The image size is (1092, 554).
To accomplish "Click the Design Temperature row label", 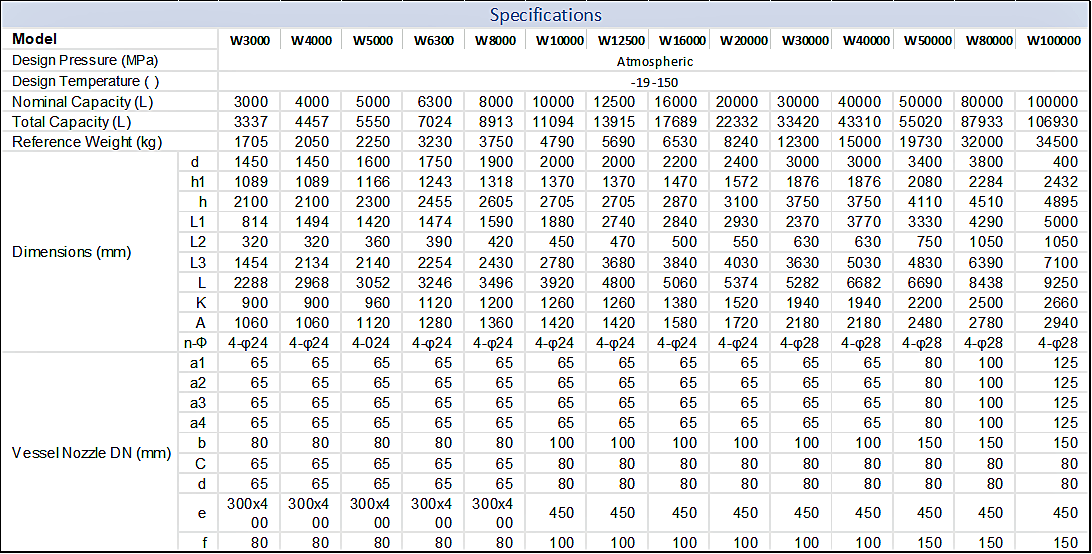I will coord(86,81).
